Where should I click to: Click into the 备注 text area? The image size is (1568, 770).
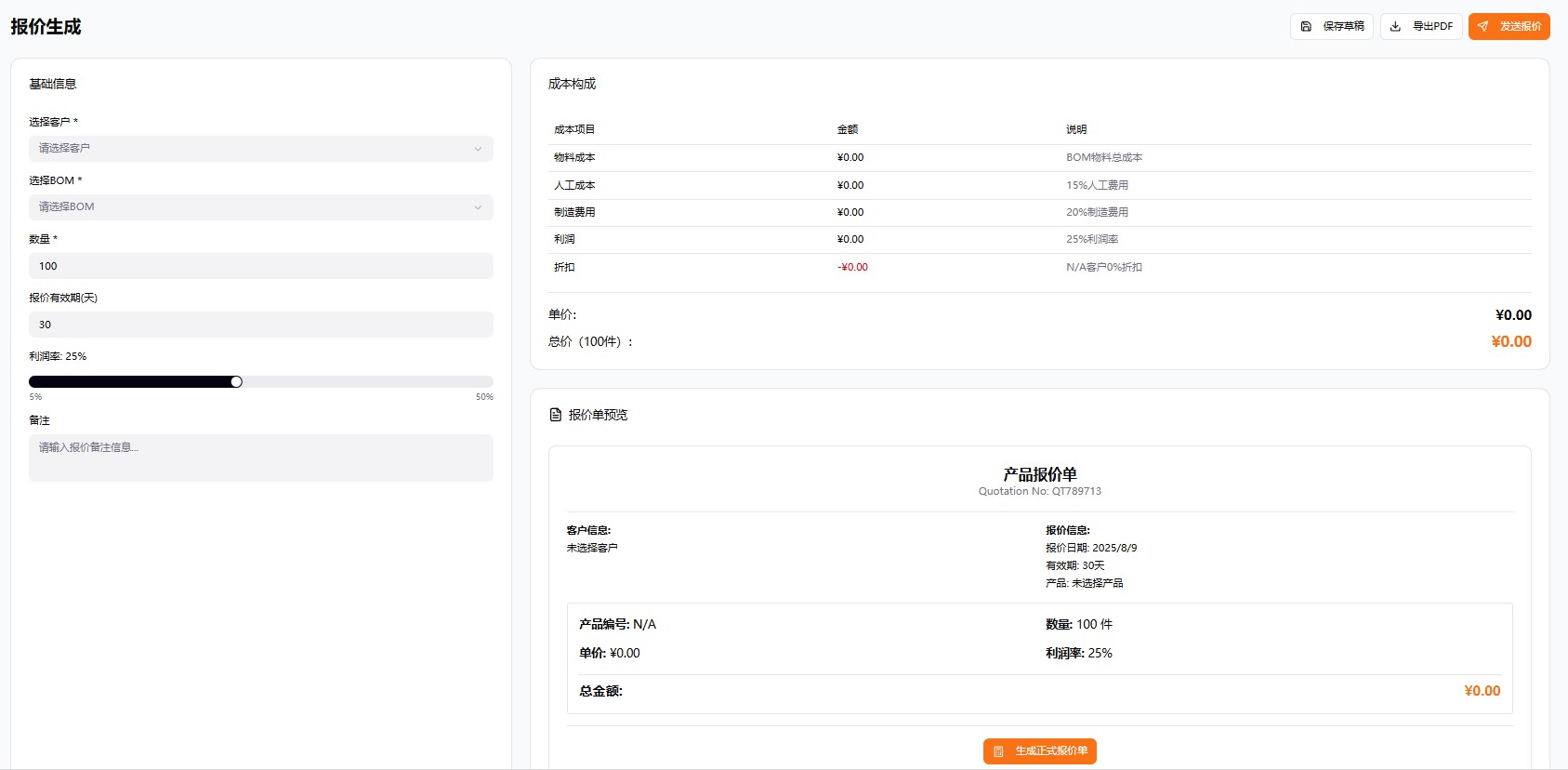260,458
